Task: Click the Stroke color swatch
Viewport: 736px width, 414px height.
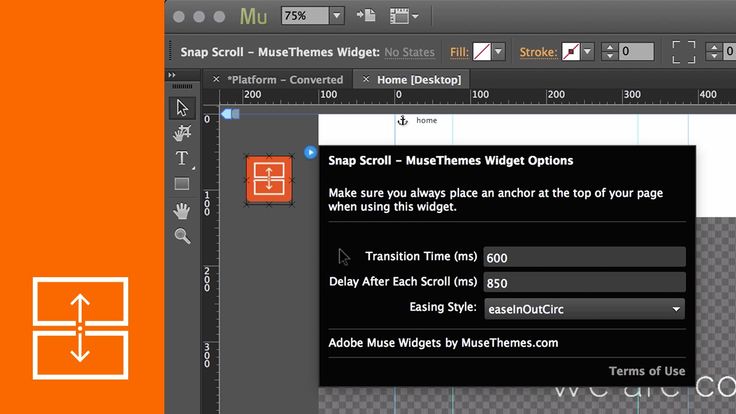Action: [571, 52]
